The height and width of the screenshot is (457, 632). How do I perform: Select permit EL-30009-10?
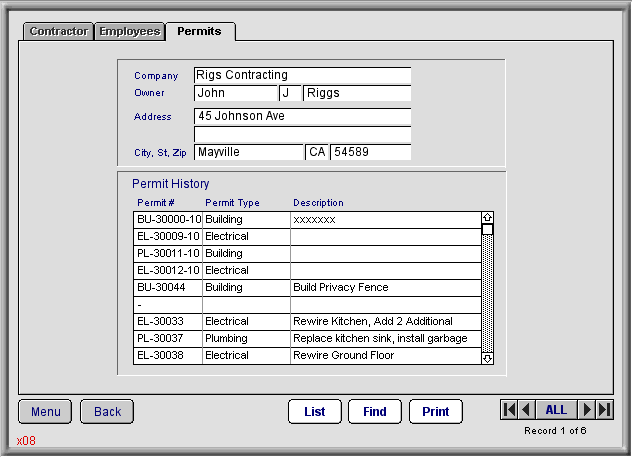(x=168, y=237)
